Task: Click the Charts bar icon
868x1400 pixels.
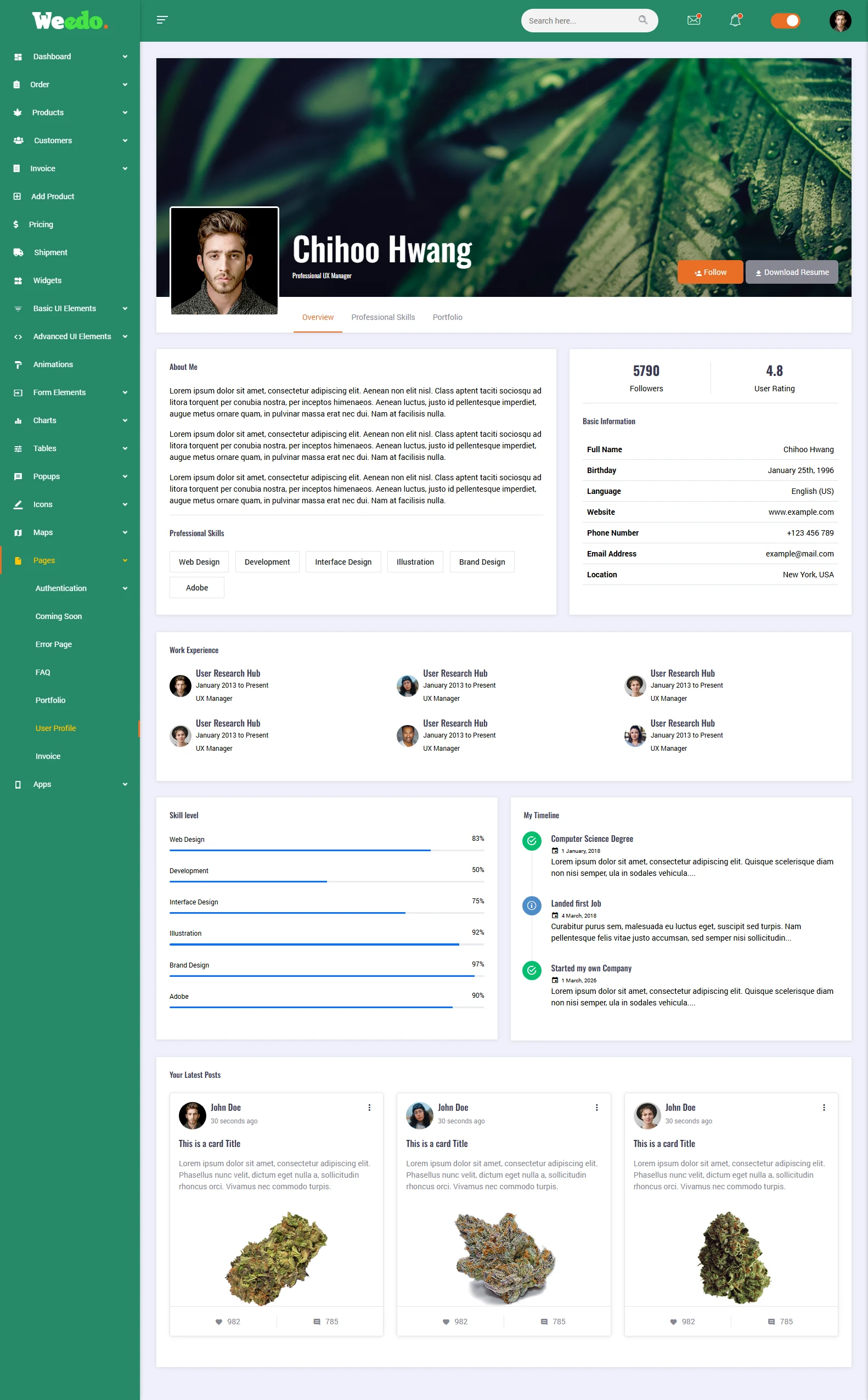Action: [18, 421]
